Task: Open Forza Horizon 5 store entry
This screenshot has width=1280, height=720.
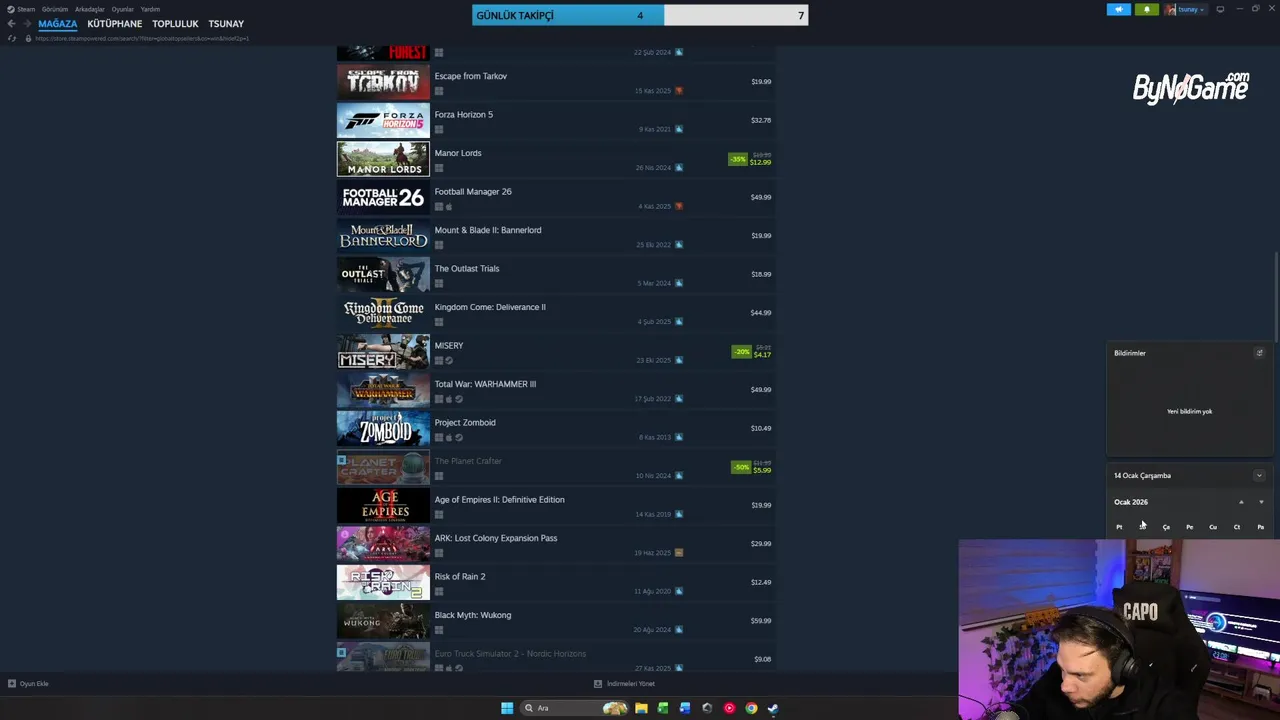Action: (x=556, y=120)
